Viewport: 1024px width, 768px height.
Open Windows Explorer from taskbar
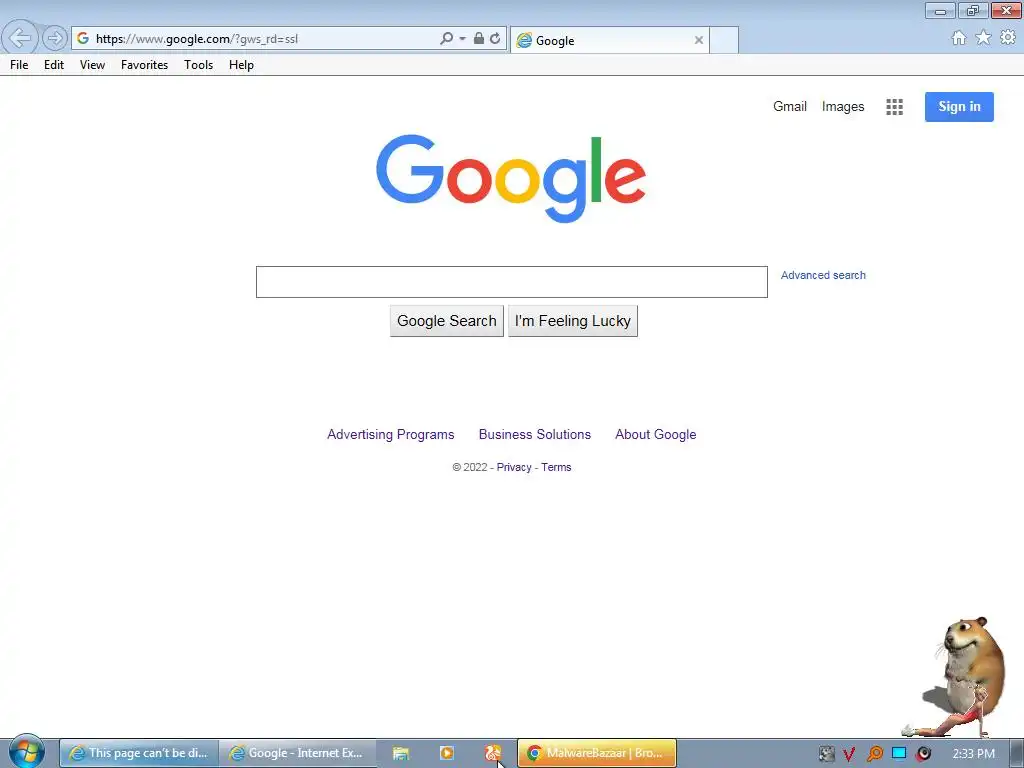[400, 753]
